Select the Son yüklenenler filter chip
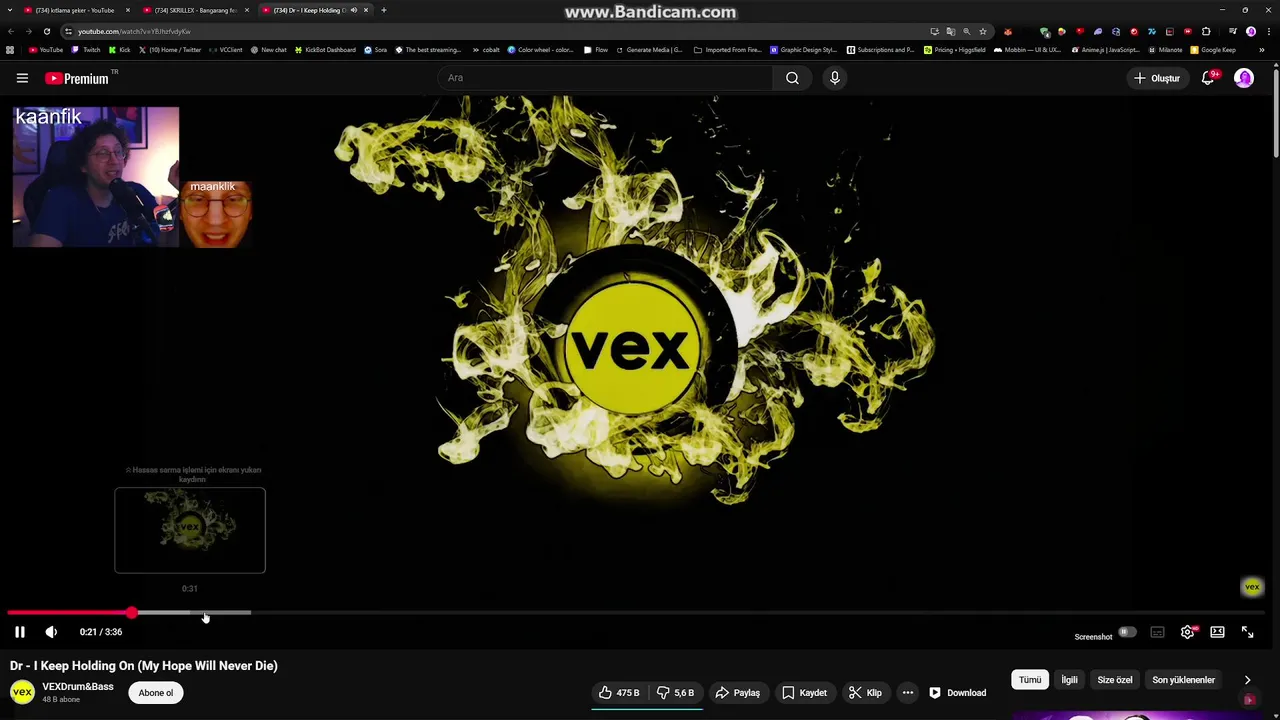The height and width of the screenshot is (720, 1280). pyautogui.click(x=1184, y=680)
